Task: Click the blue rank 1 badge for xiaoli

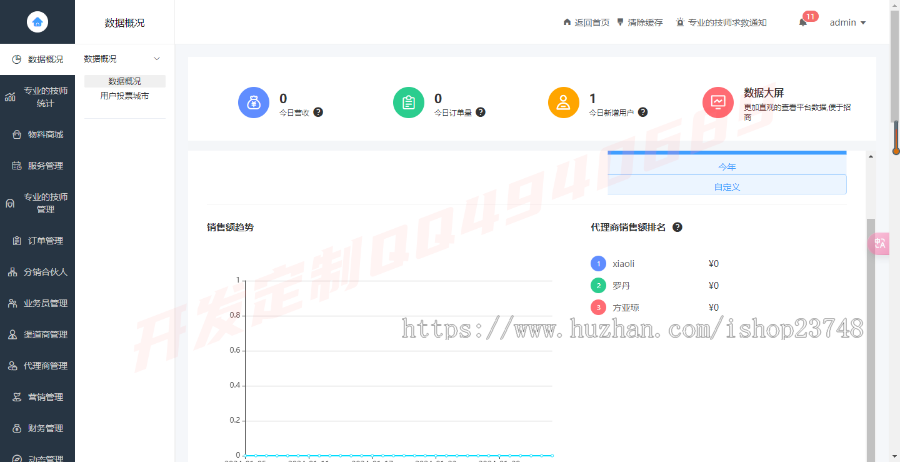Action: [598, 264]
